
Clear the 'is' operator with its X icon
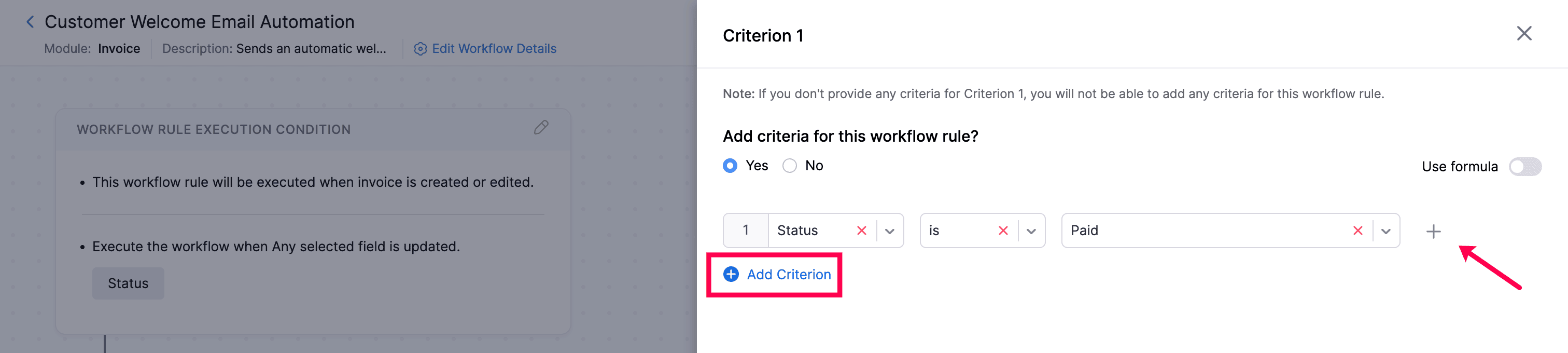1002,230
